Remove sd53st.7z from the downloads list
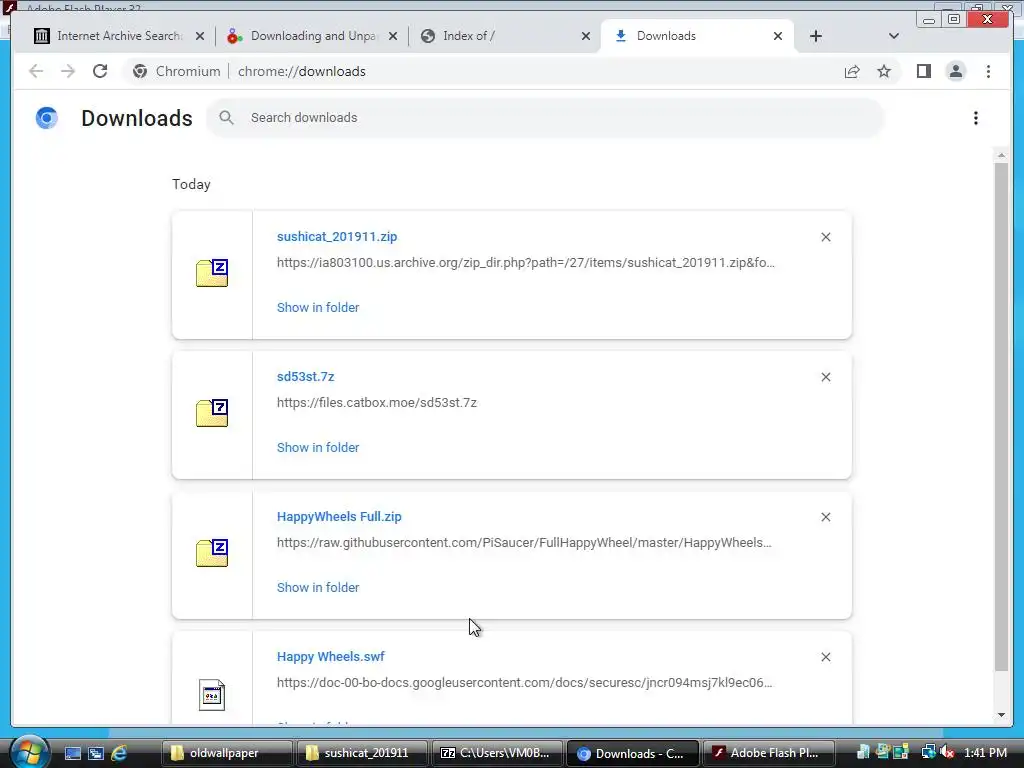 click(x=825, y=377)
